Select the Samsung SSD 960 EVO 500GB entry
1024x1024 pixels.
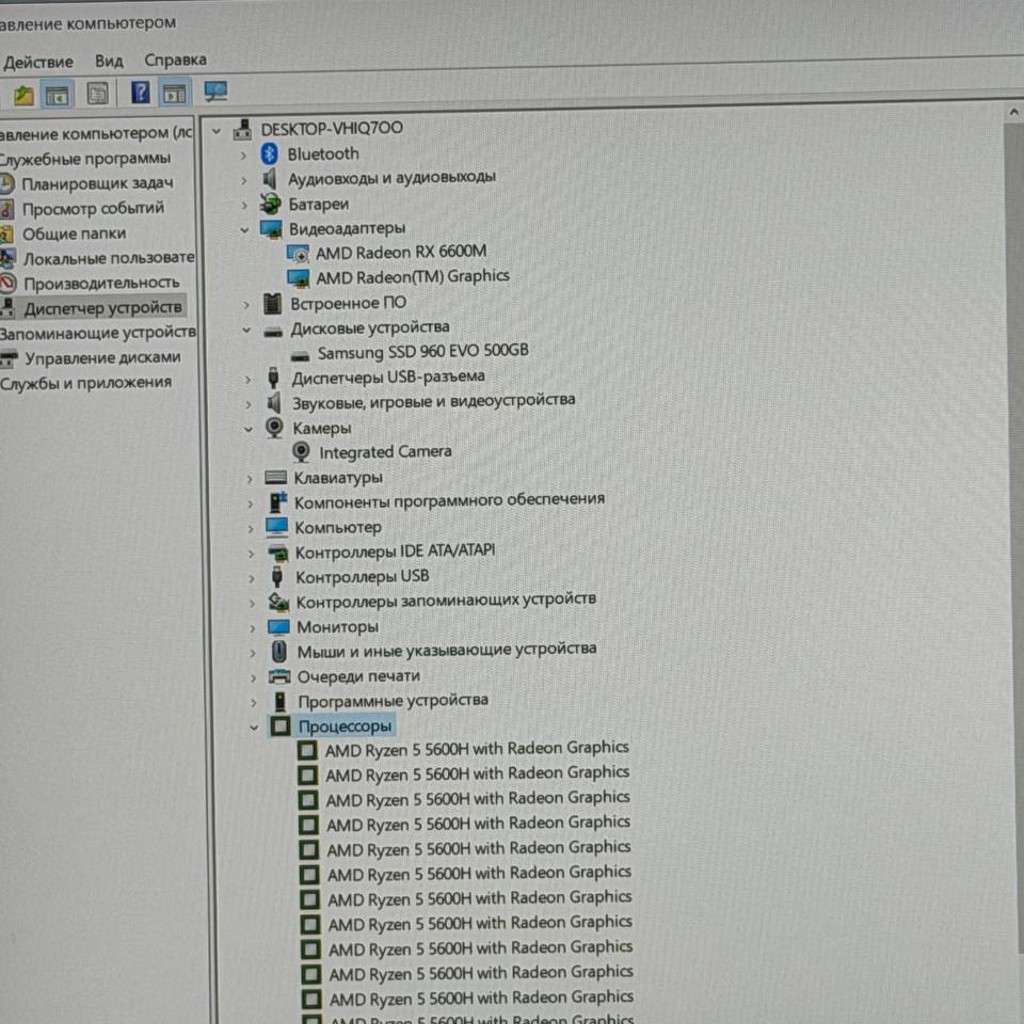click(x=423, y=352)
